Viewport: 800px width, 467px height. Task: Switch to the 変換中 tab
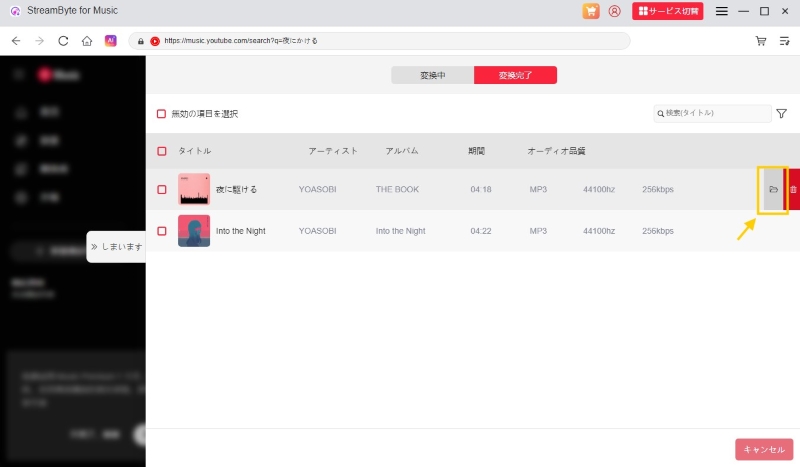[432, 75]
